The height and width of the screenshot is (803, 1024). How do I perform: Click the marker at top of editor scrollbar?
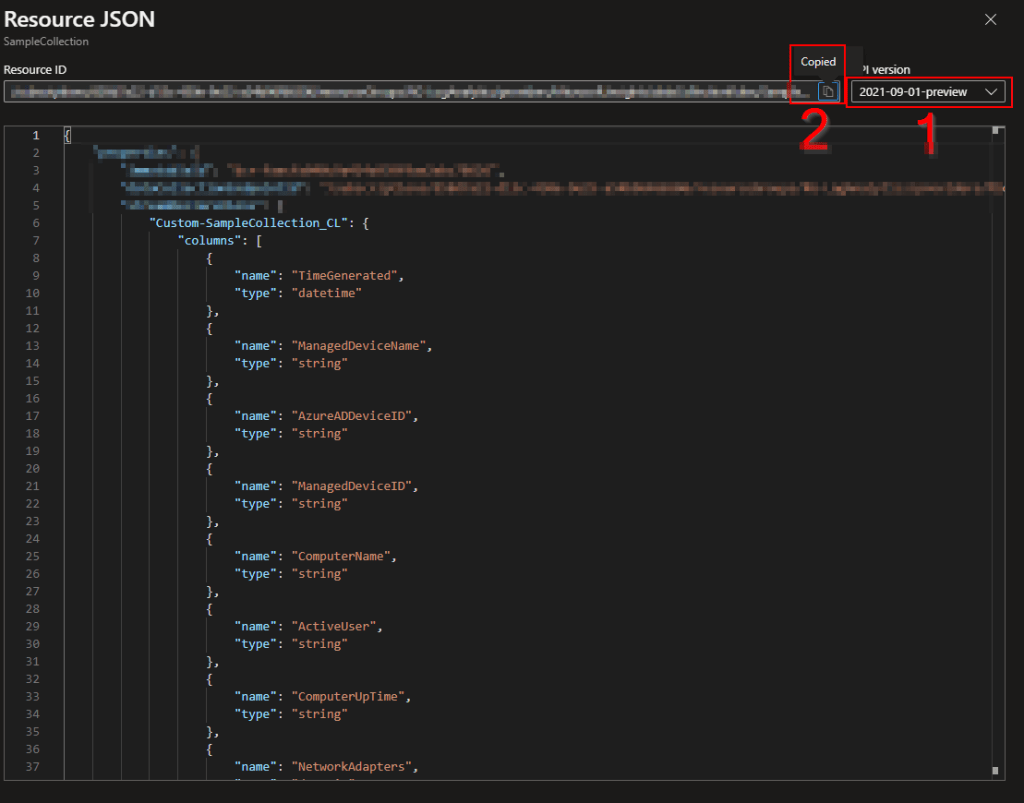pyautogui.click(x=995, y=131)
